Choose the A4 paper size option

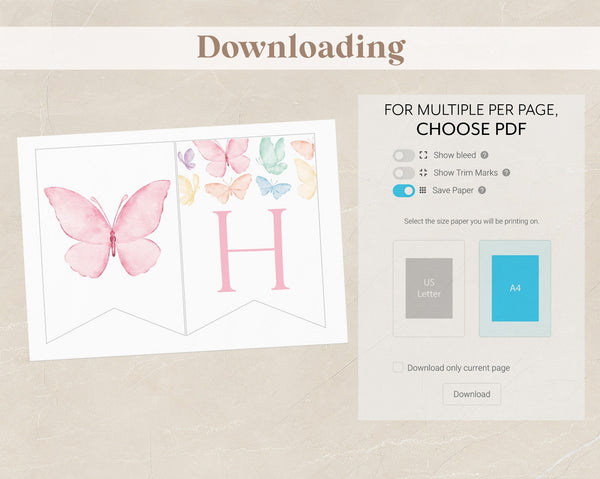[x=515, y=288]
